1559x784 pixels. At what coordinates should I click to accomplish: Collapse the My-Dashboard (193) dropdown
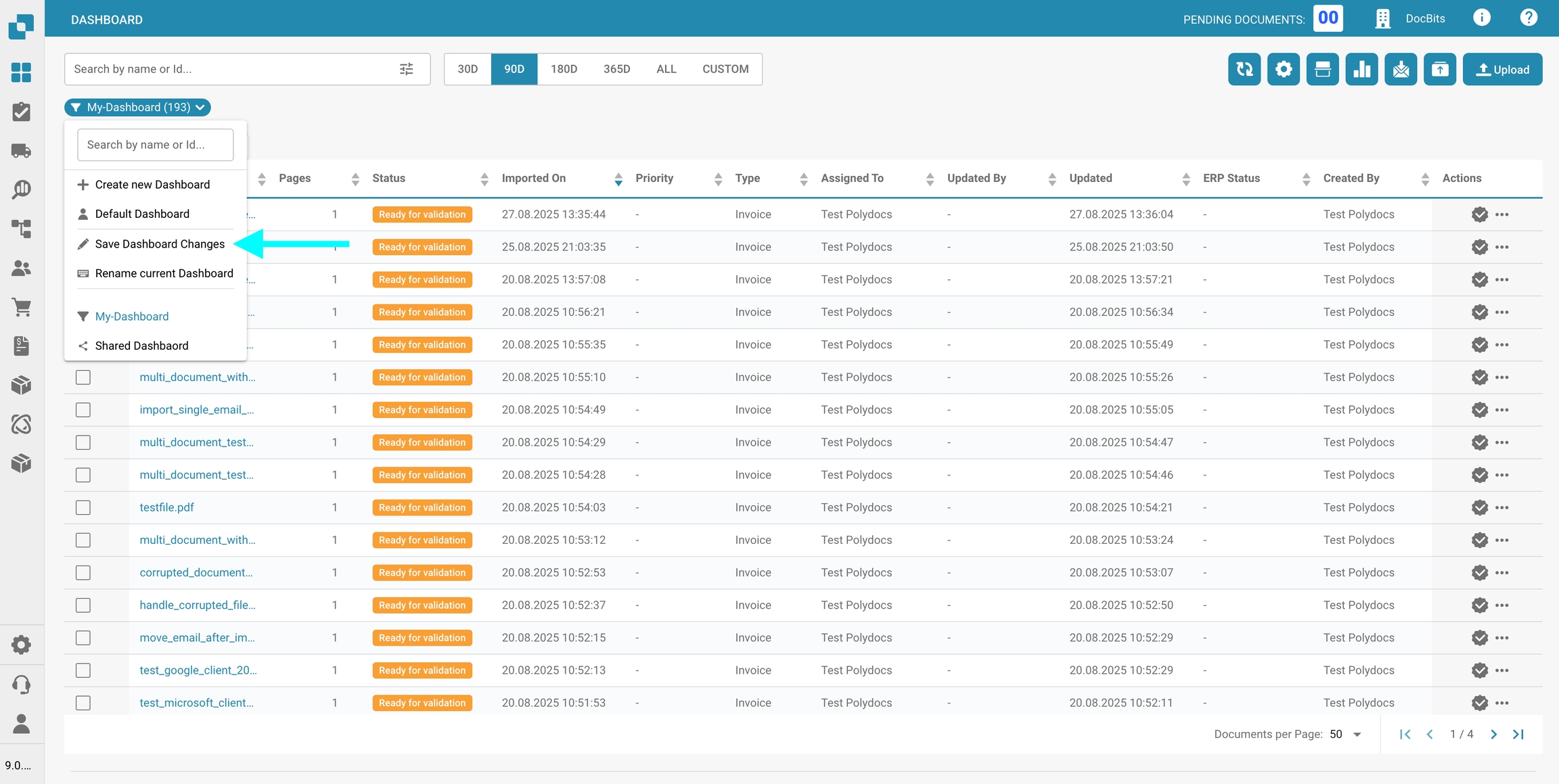pos(138,108)
